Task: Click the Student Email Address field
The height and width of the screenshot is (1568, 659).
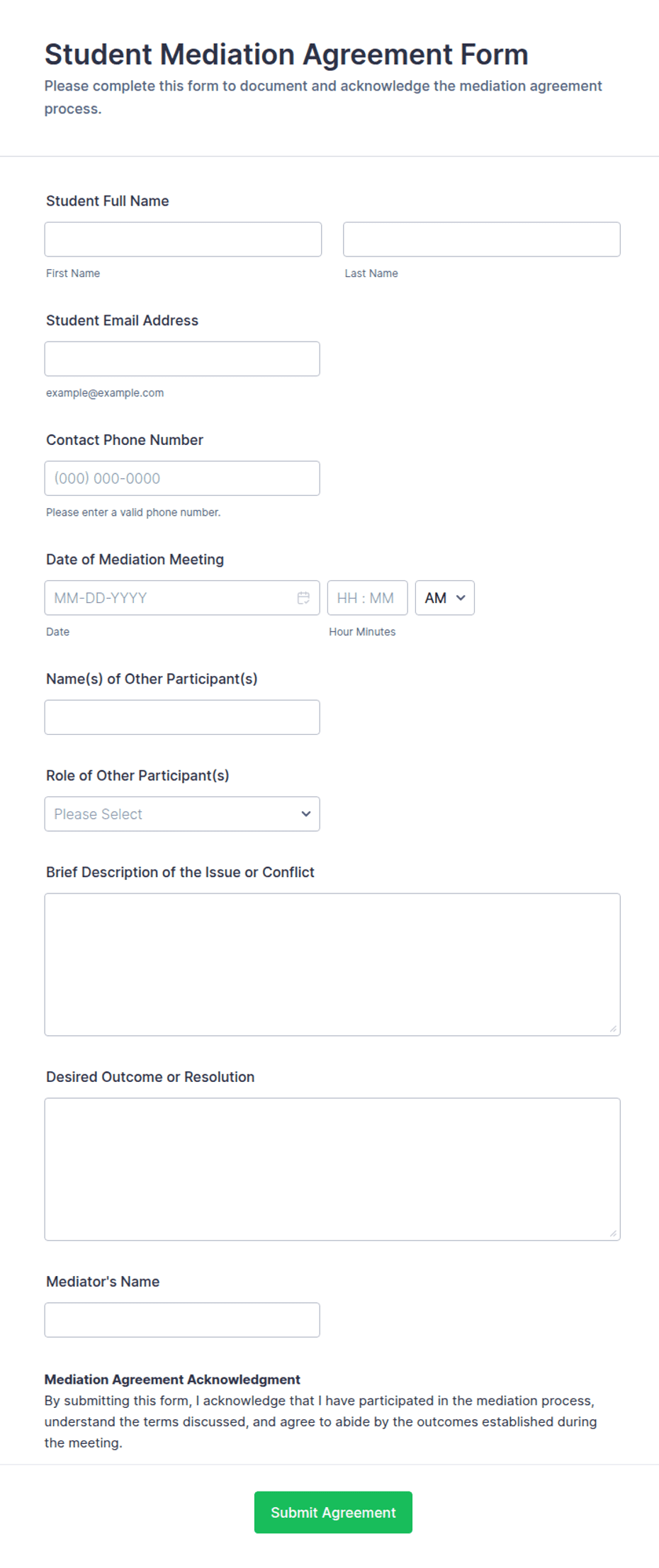Action: [x=182, y=359]
